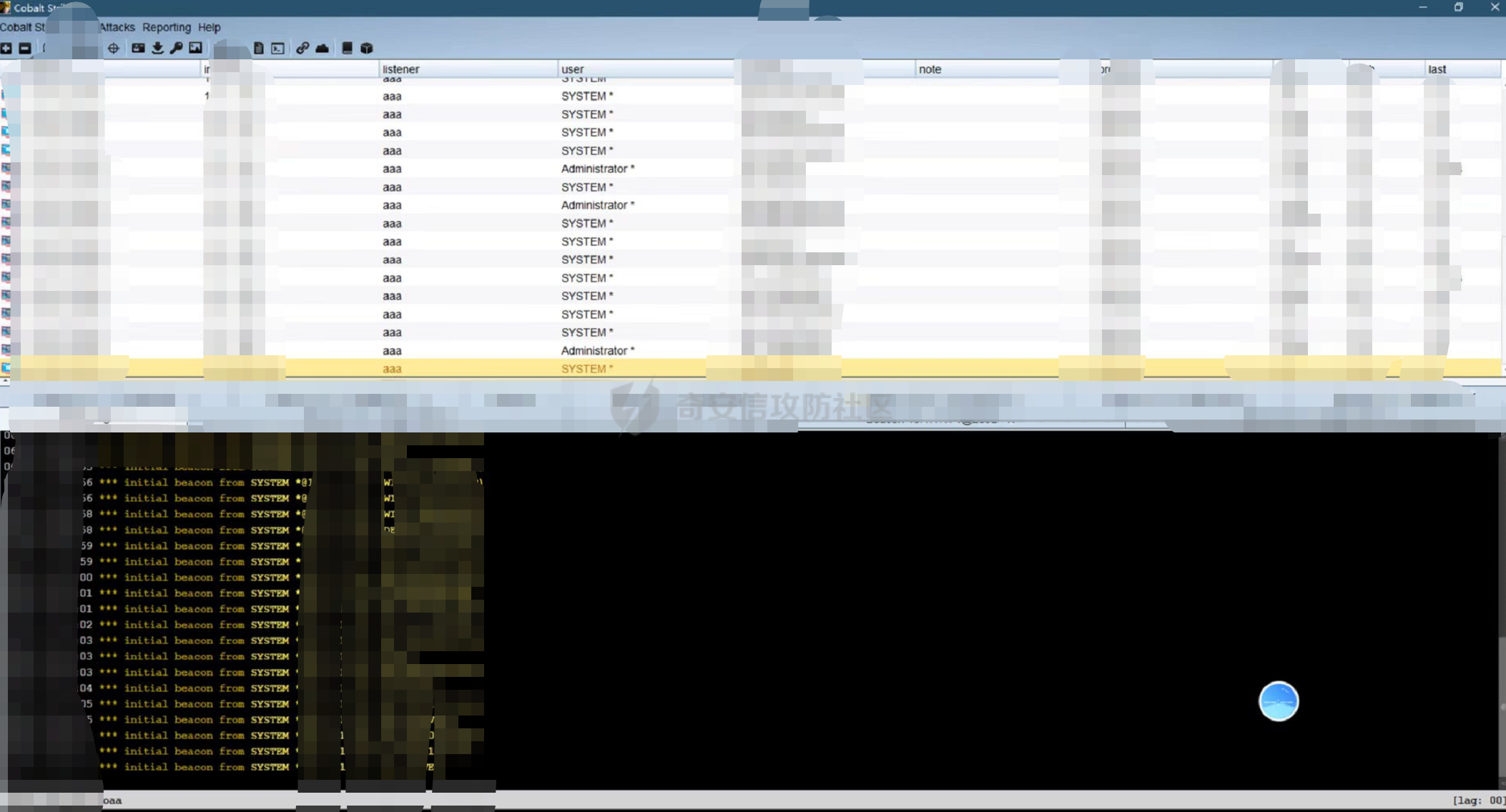Click the event log console vertical scrollbar

point(1502,611)
